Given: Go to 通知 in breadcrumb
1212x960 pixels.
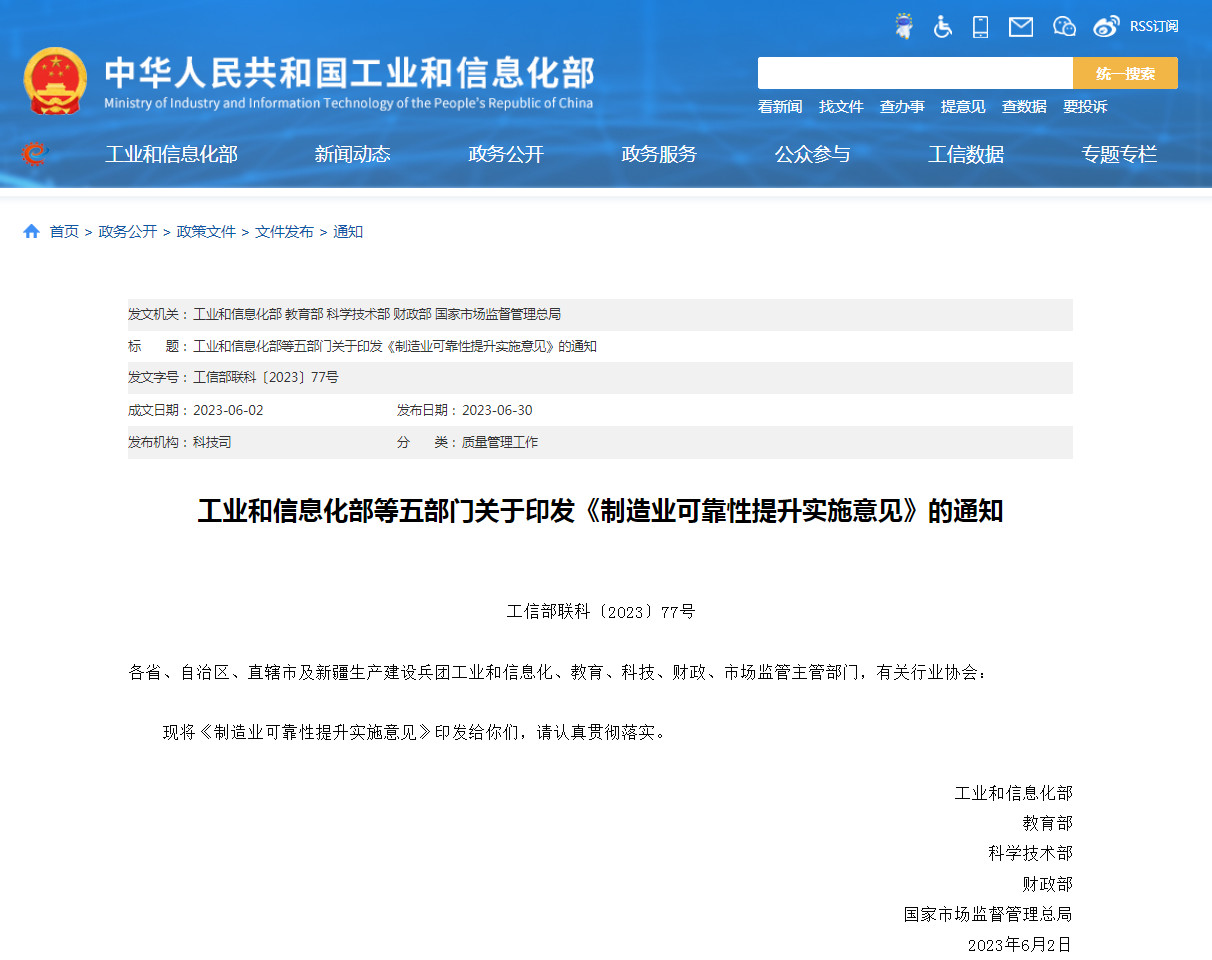Looking at the screenshot, I should pos(348,231).
